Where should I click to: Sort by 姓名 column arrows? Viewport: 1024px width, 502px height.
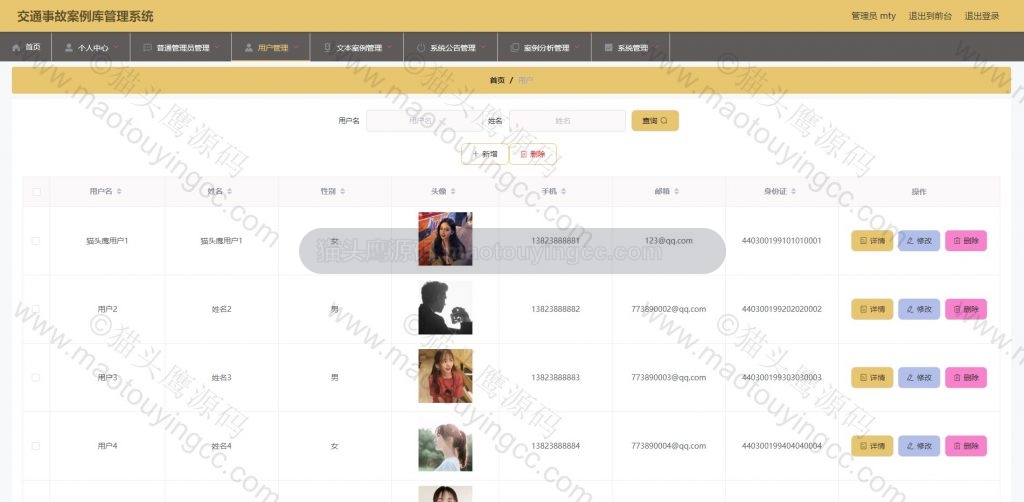(229, 191)
